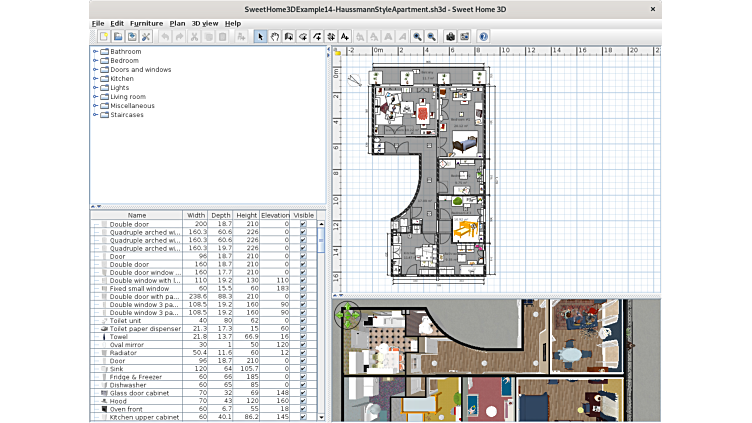Expand the Bedroom catalog category
Screen dimensions: 752x423
(x=95, y=60)
